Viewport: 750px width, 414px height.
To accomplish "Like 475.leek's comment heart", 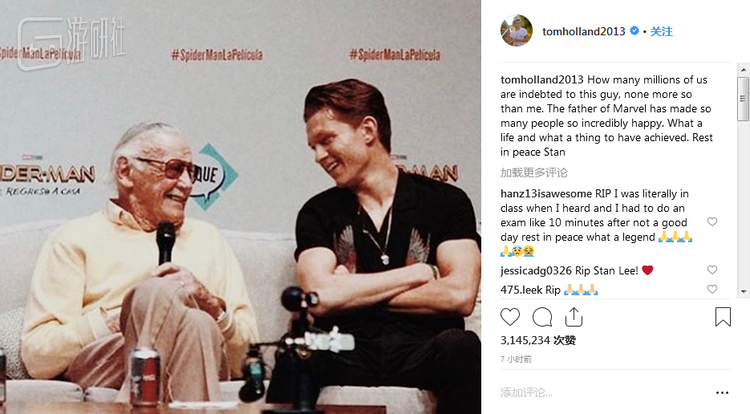I will [712, 289].
